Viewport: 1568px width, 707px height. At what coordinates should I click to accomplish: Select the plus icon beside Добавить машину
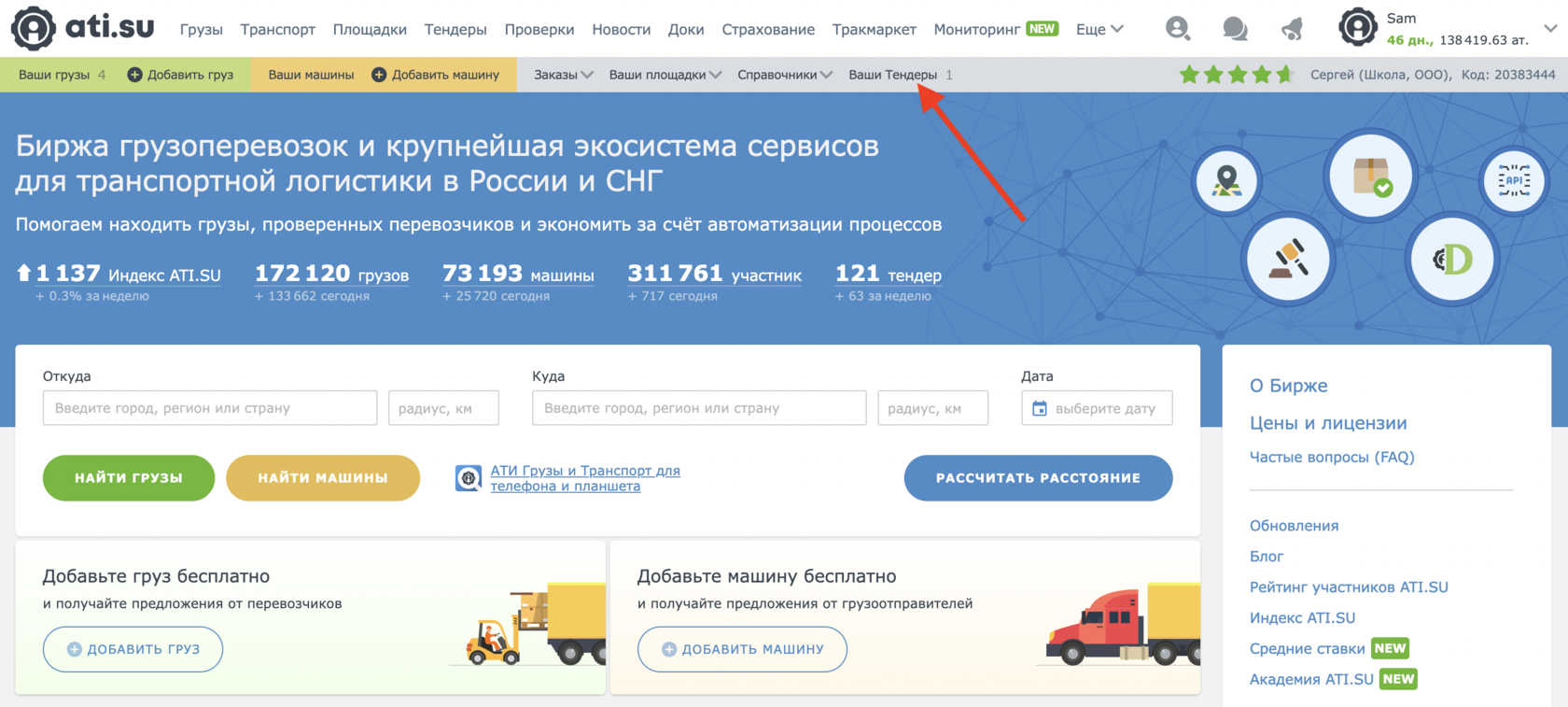[379, 75]
